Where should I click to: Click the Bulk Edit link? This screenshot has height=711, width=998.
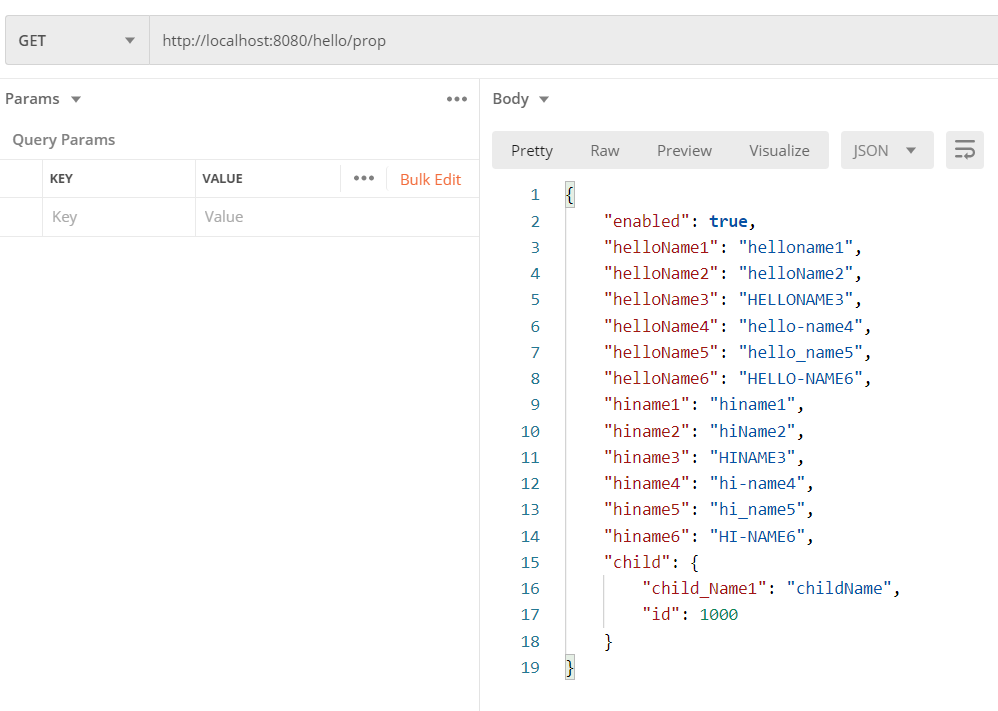coord(430,180)
